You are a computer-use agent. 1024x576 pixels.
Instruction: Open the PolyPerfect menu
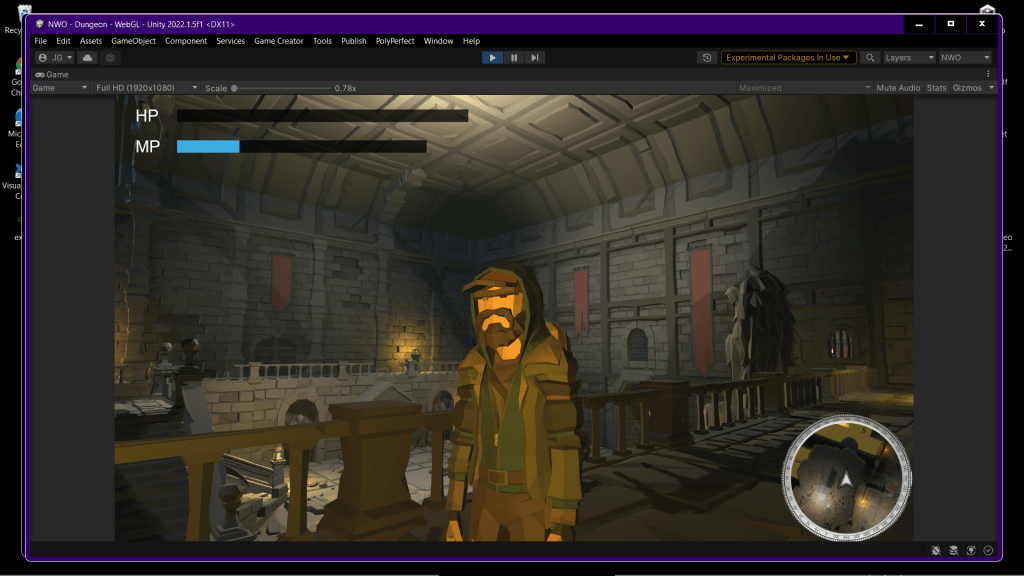point(395,41)
